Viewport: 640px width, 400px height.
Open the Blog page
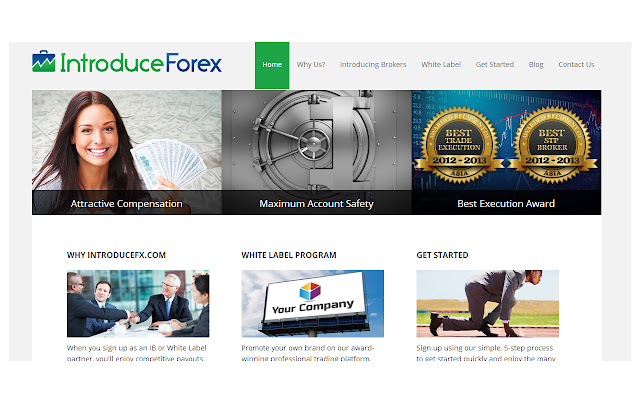pos(536,64)
